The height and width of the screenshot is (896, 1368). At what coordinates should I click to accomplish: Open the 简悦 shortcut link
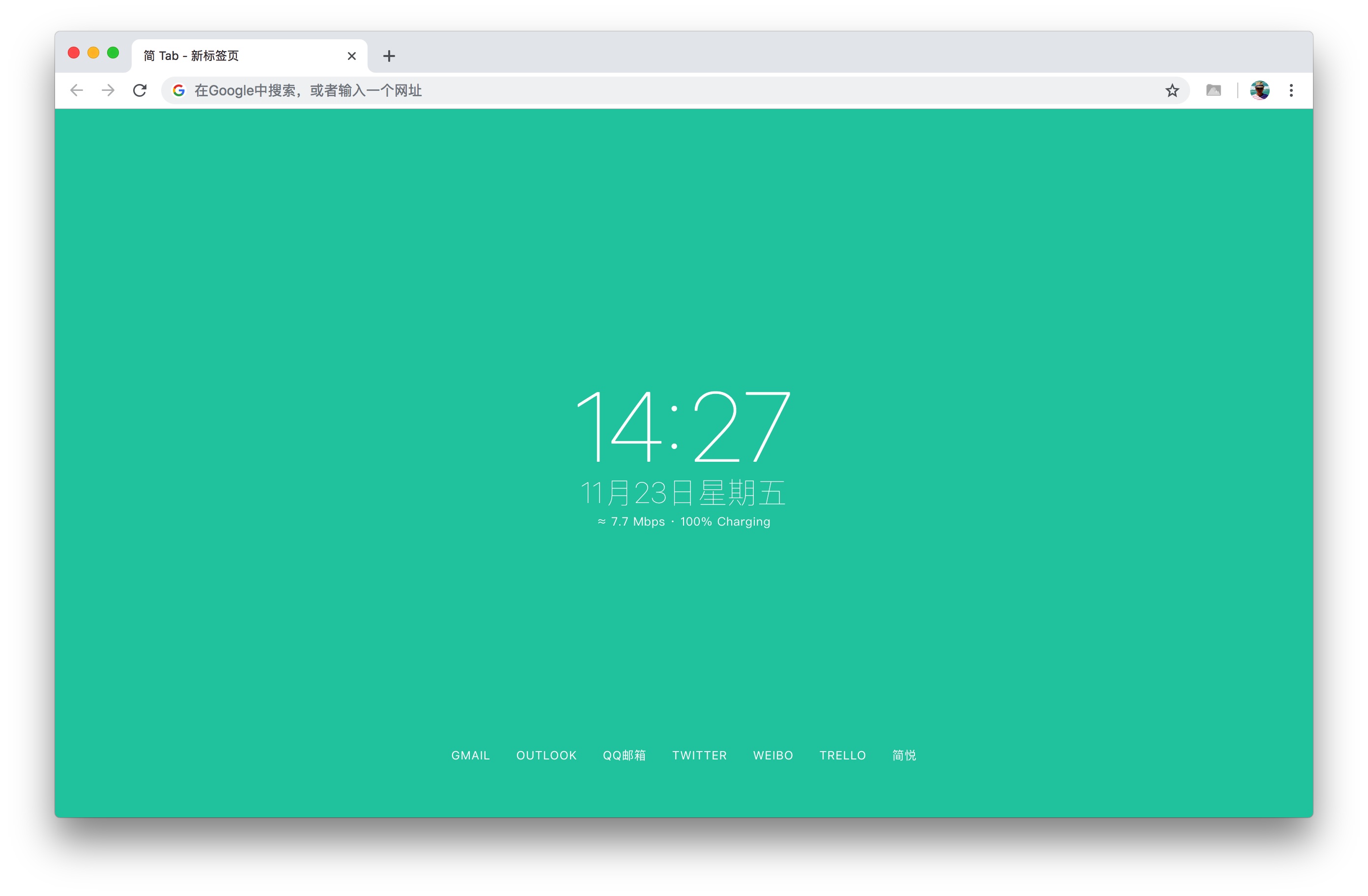tap(904, 755)
